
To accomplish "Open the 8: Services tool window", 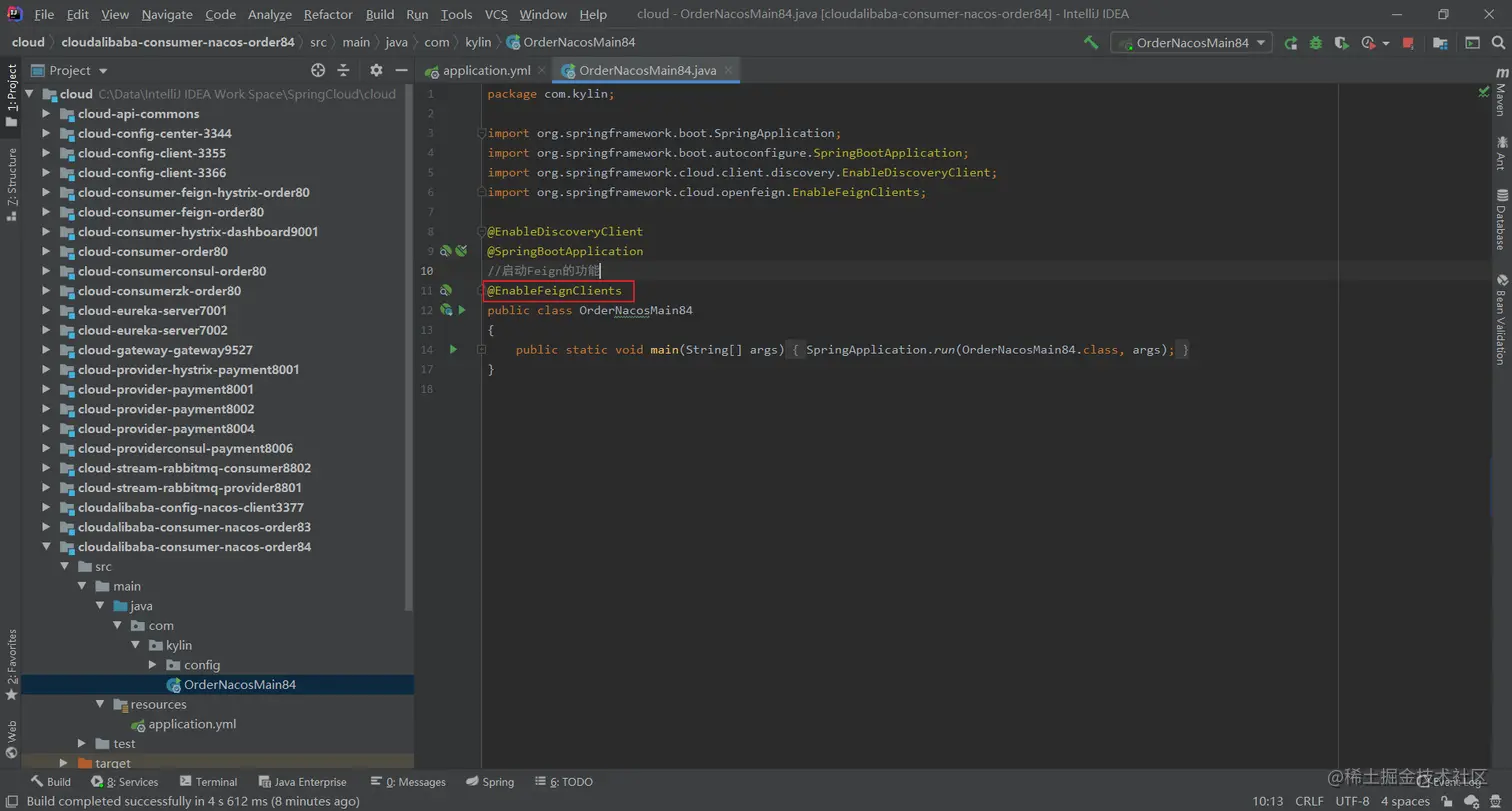I will coord(124,782).
